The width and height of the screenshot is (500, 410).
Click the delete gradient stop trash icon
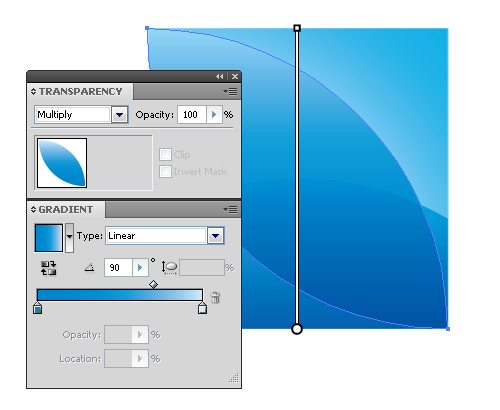pyautogui.click(x=215, y=297)
